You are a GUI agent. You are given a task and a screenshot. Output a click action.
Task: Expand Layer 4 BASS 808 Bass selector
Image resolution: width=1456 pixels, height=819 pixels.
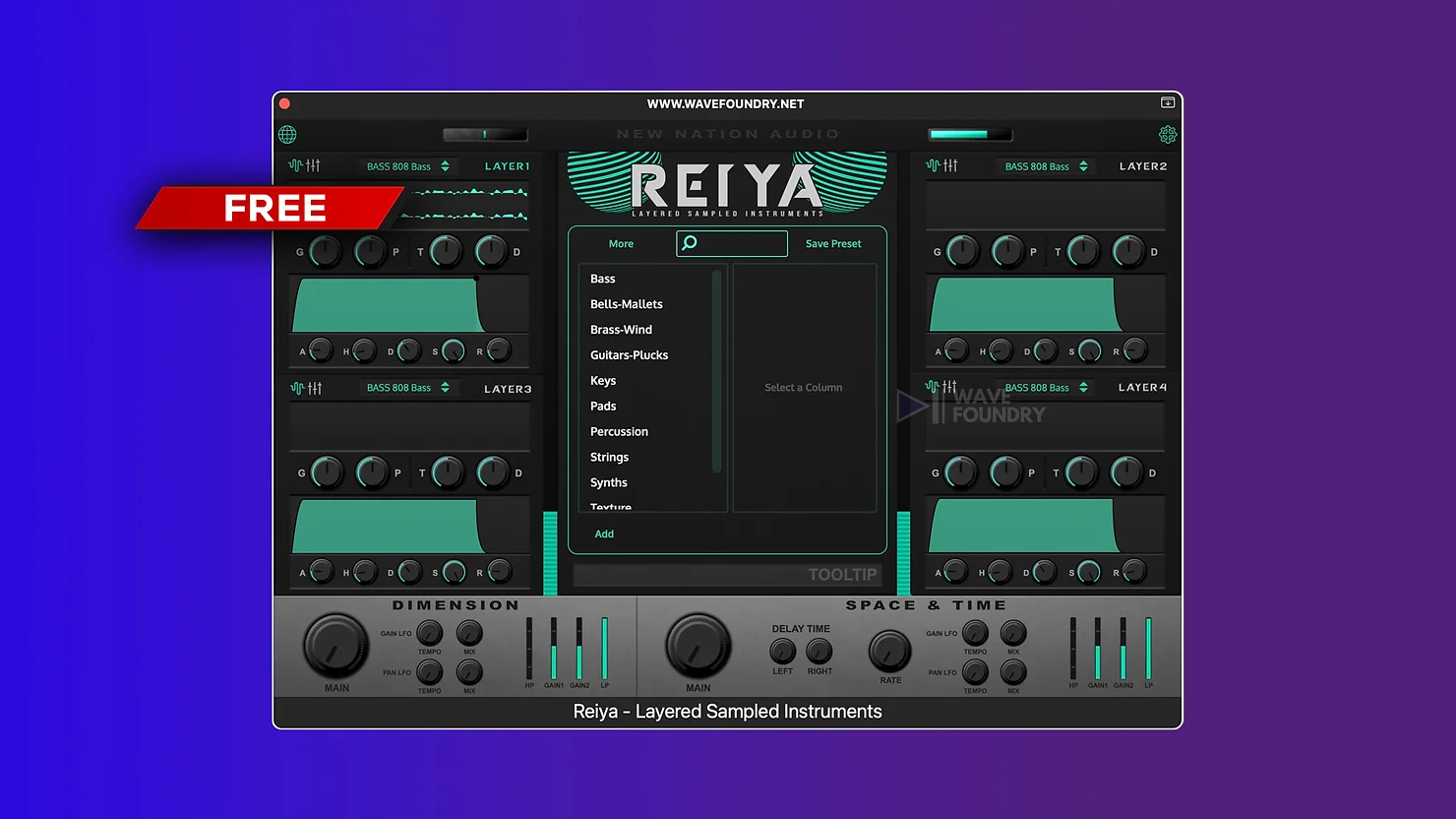click(x=1046, y=388)
